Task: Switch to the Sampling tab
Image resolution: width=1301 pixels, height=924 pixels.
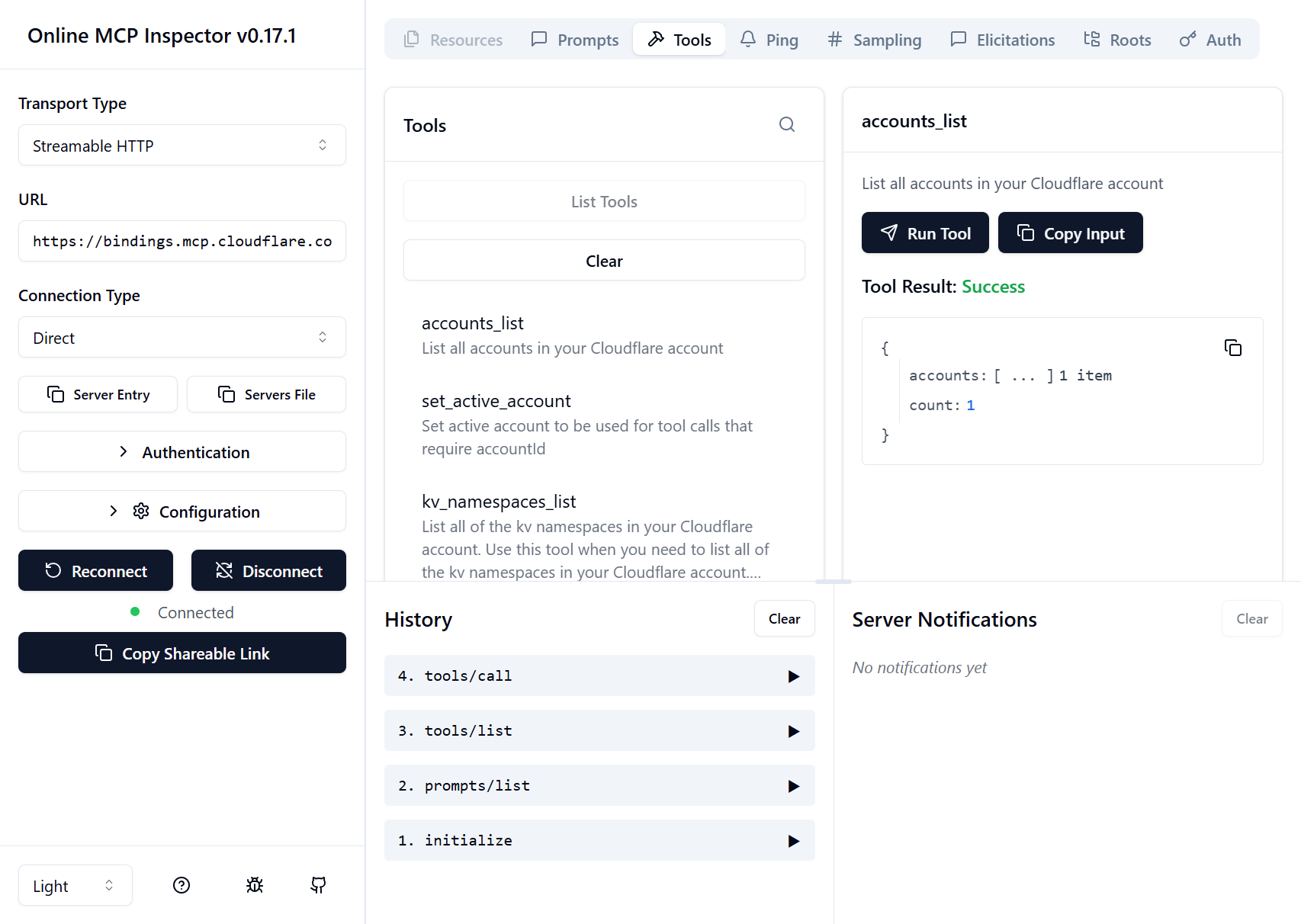Action: point(875,40)
